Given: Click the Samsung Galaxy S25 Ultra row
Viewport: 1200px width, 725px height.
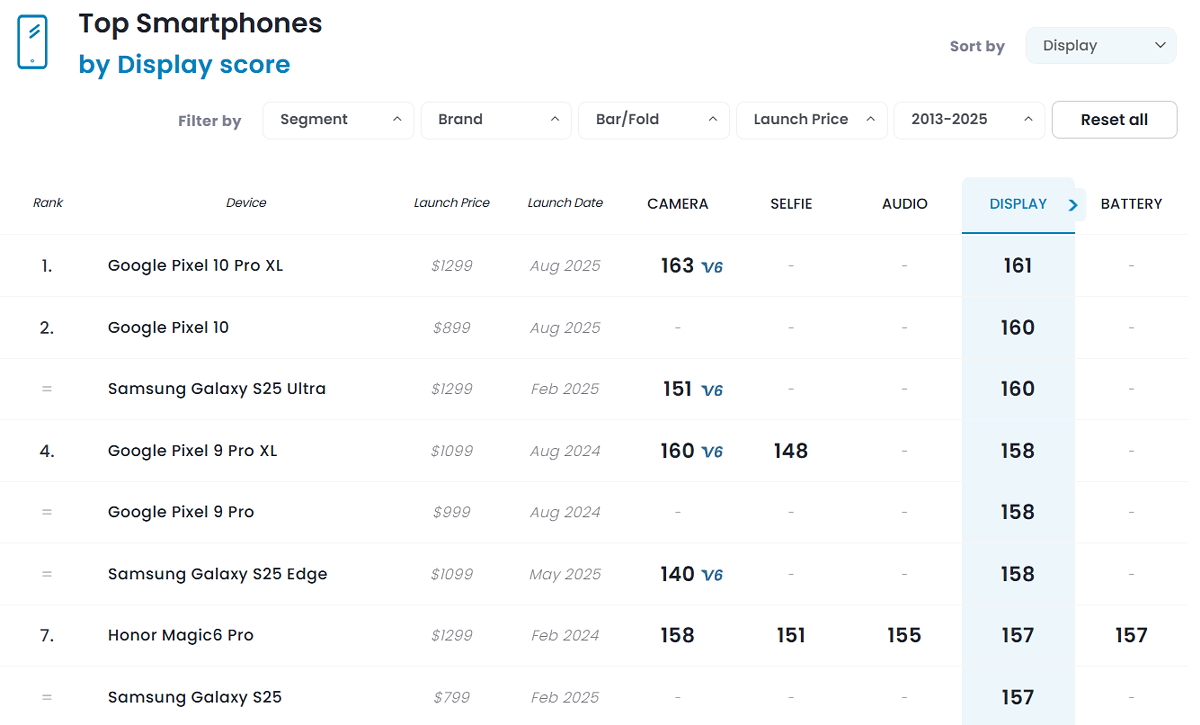Looking at the screenshot, I should click(217, 389).
